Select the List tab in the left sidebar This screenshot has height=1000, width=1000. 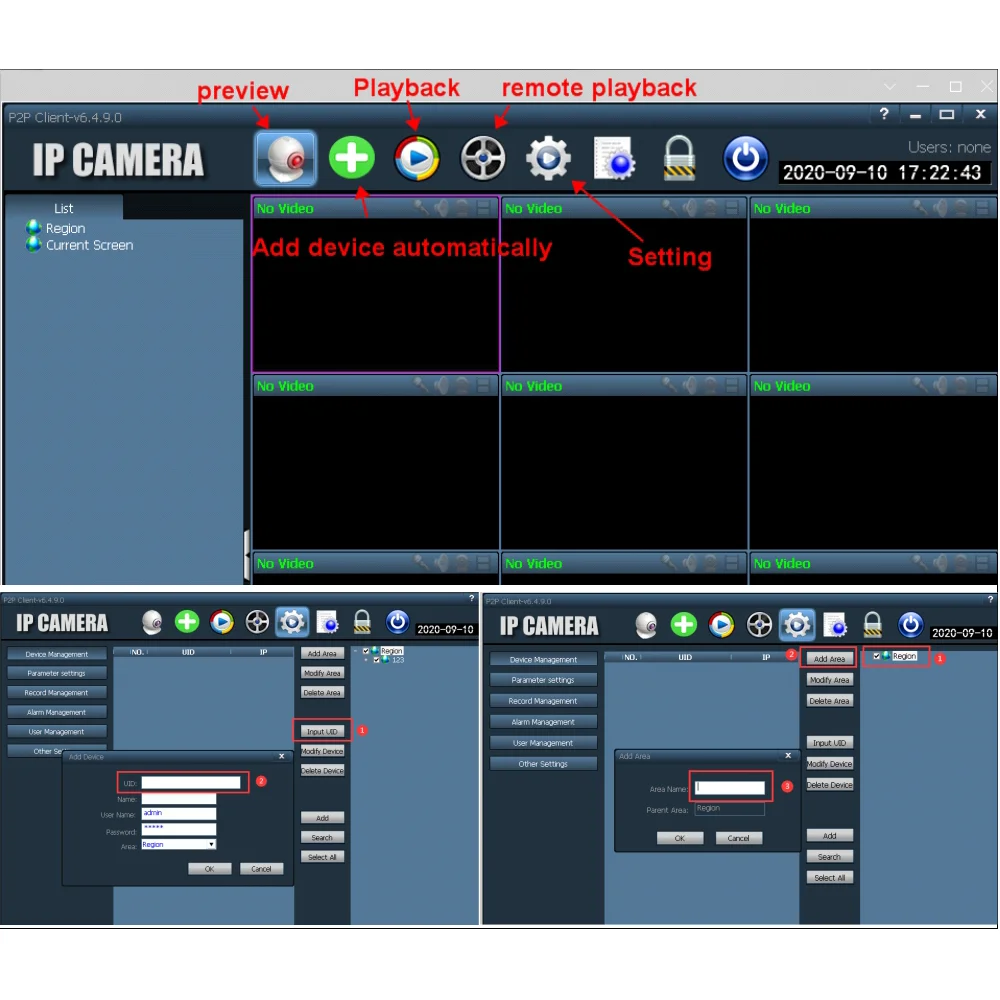63,208
